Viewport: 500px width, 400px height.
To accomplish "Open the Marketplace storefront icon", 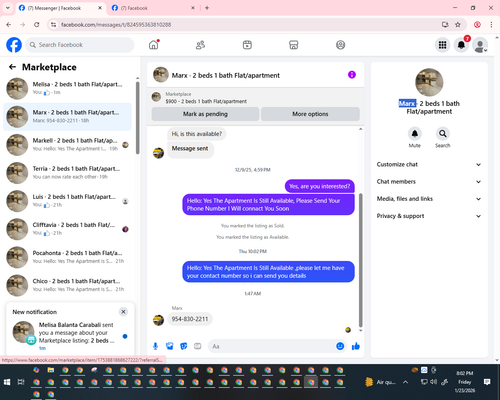I will pos(294,45).
